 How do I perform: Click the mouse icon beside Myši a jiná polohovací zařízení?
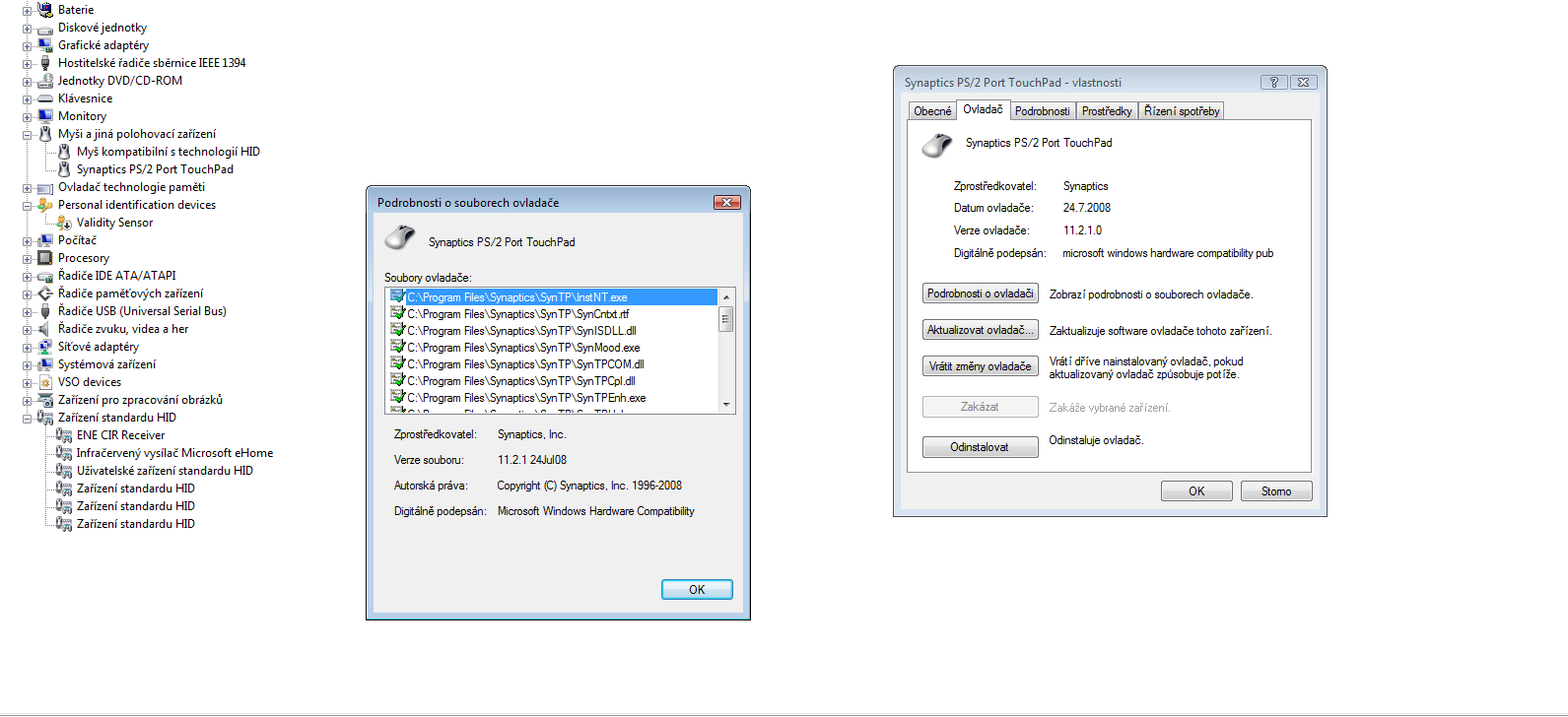pos(44,134)
